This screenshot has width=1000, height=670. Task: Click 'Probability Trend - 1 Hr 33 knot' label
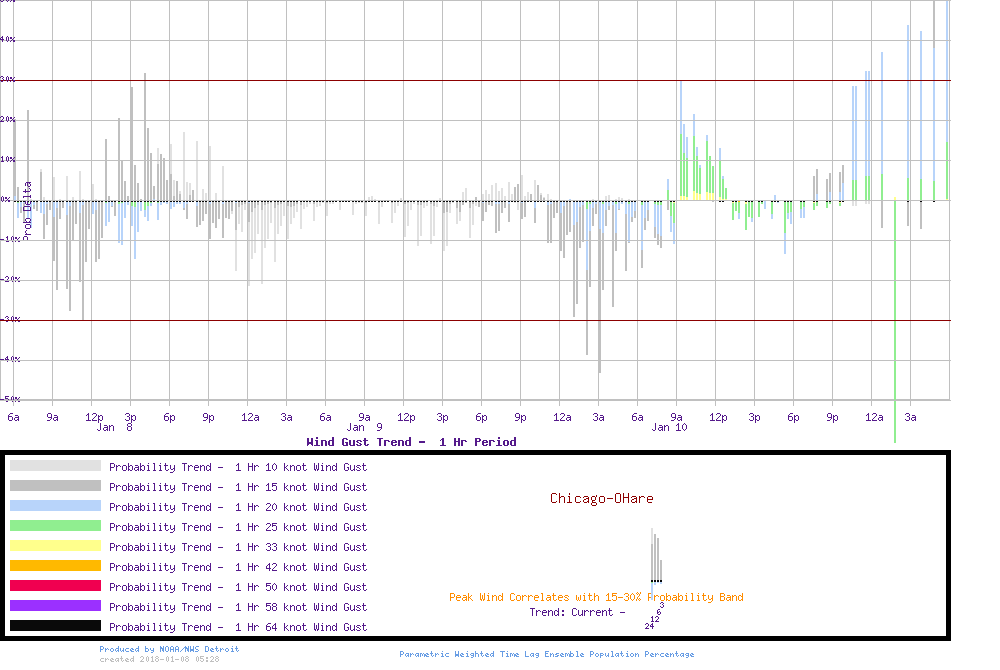[x=238, y=547]
